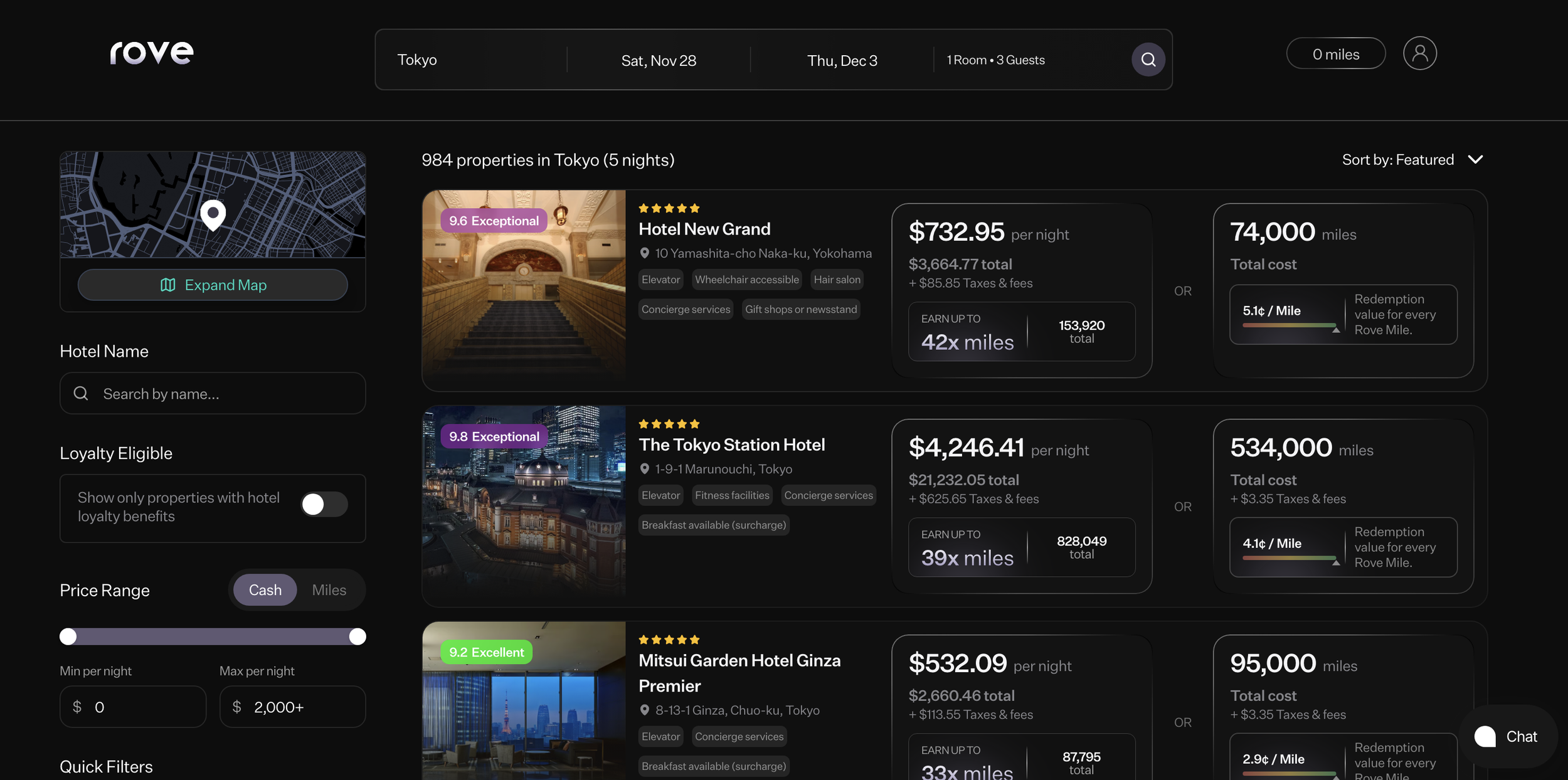Image resolution: width=1568 pixels, height=780 pixels.
Task: Click the map location pin
Action: coord(213,214)
